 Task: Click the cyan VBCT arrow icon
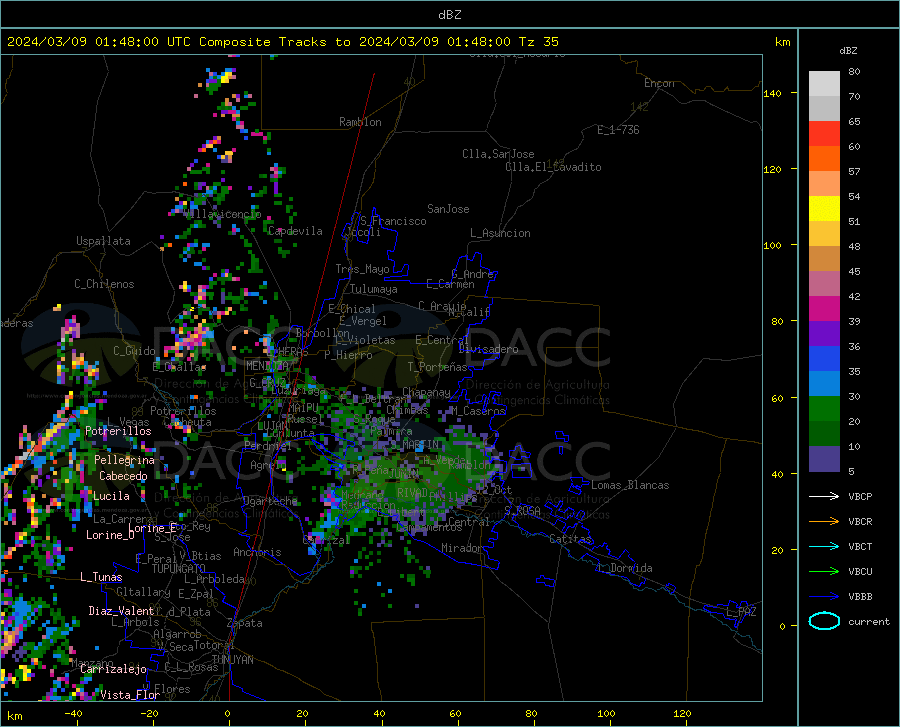(824, 546)
